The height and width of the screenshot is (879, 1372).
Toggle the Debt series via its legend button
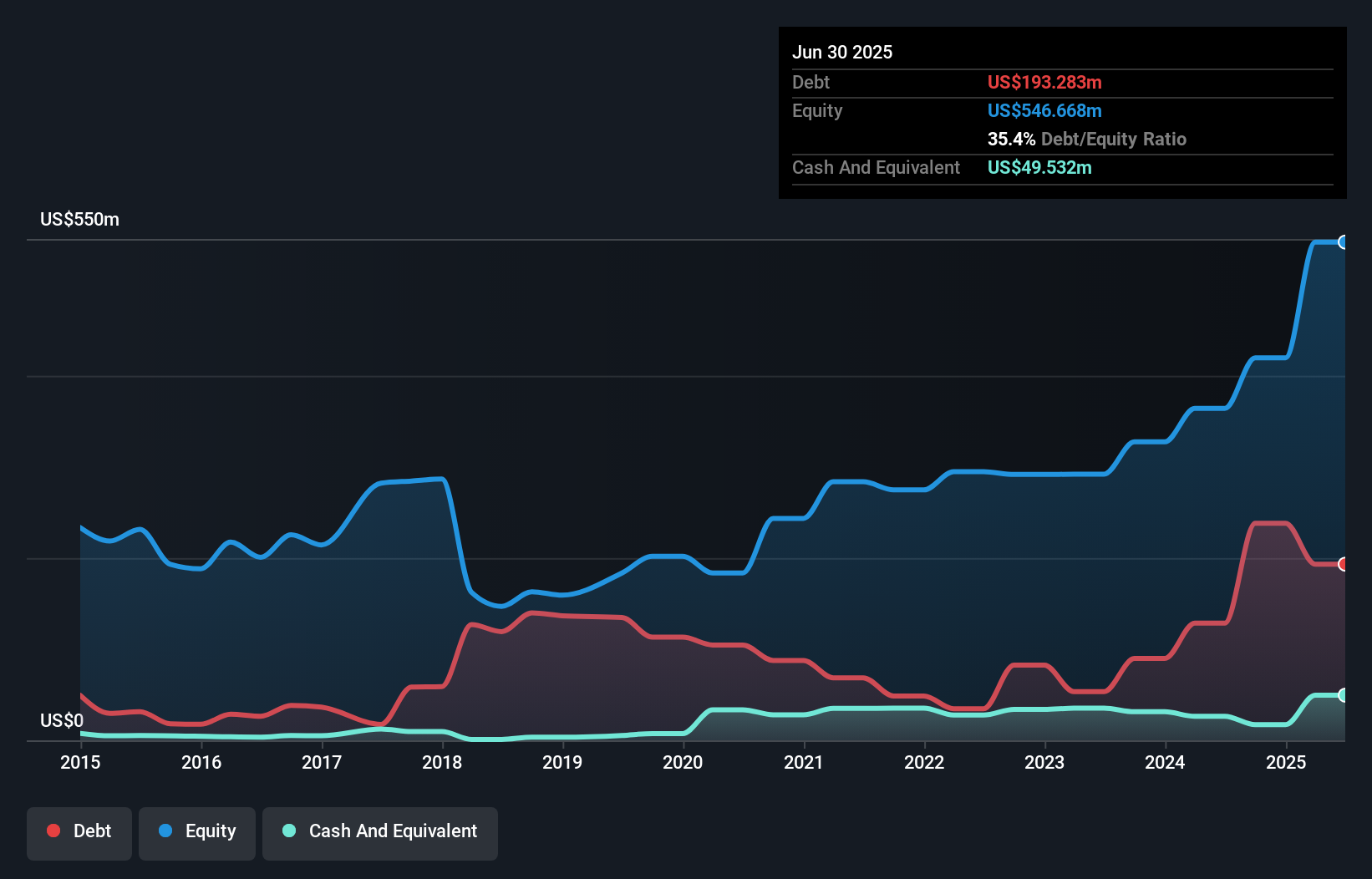(79, 831)
